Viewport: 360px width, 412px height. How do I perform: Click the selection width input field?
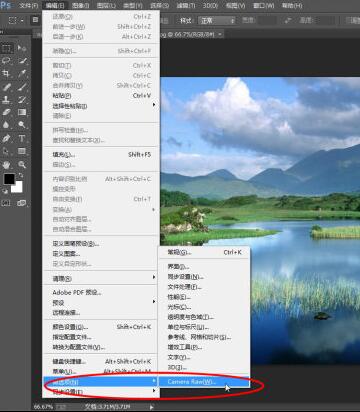(x=267, y=21)
